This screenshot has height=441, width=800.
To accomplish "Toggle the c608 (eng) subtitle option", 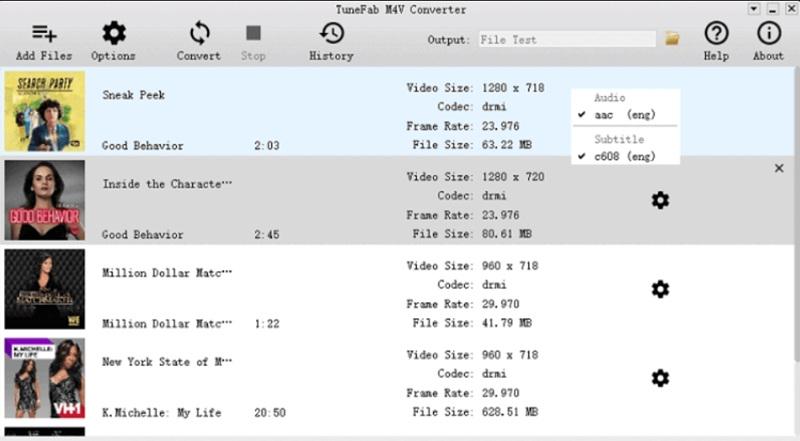I will [618, 157].
